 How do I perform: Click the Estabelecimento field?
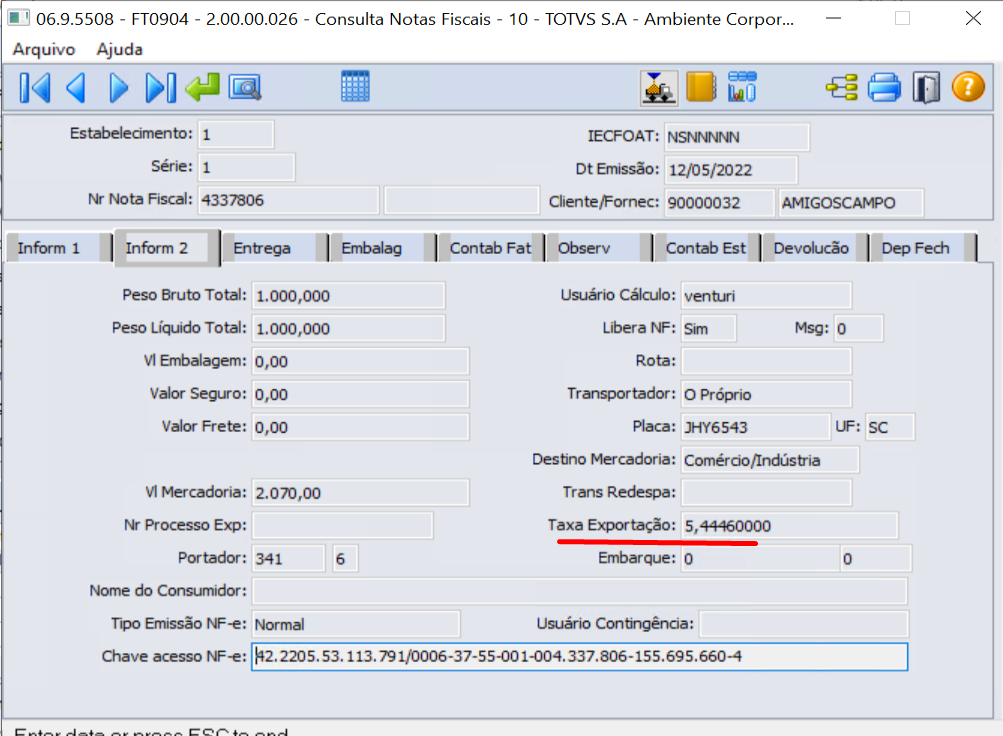coord(236,134)
